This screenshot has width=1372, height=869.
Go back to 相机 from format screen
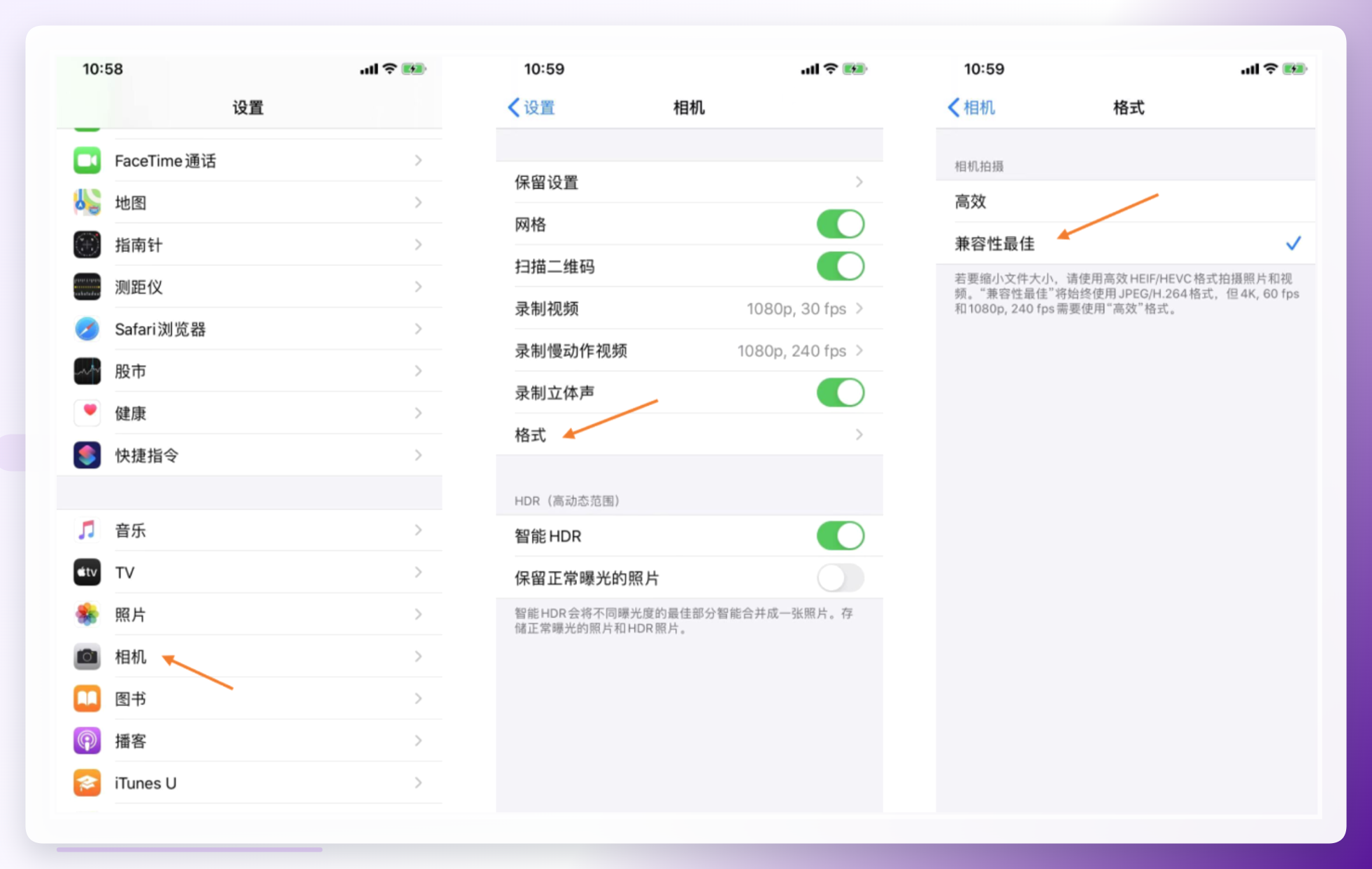(x=971, y=107)
